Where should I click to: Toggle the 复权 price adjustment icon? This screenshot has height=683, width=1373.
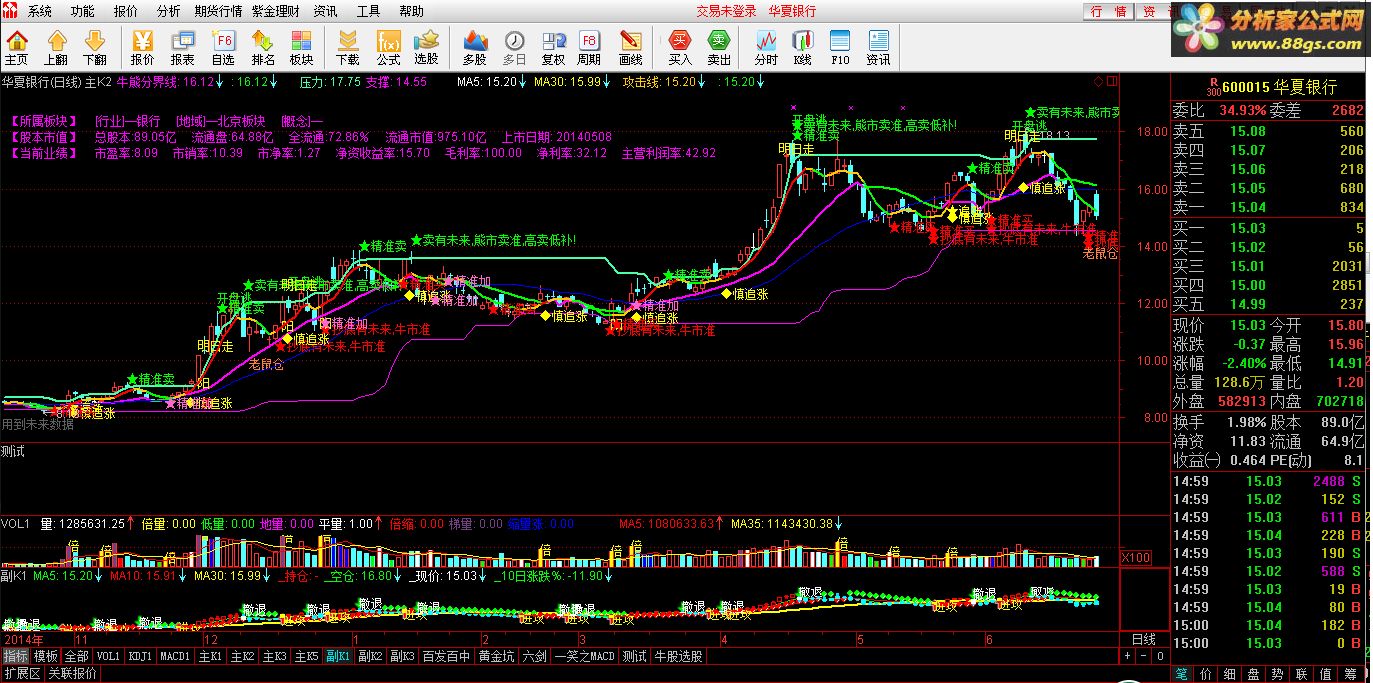click(x=553, y=47)
